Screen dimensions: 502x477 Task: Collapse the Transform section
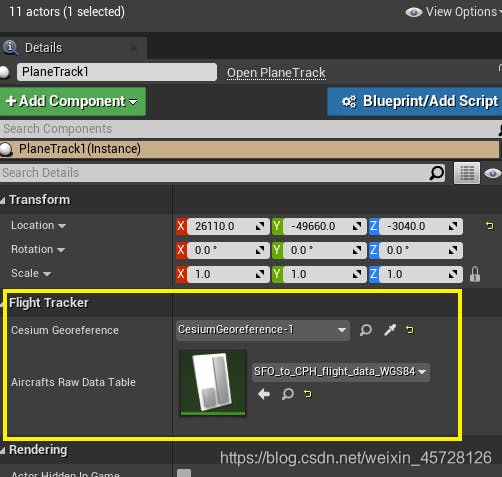tap(3, 200)
